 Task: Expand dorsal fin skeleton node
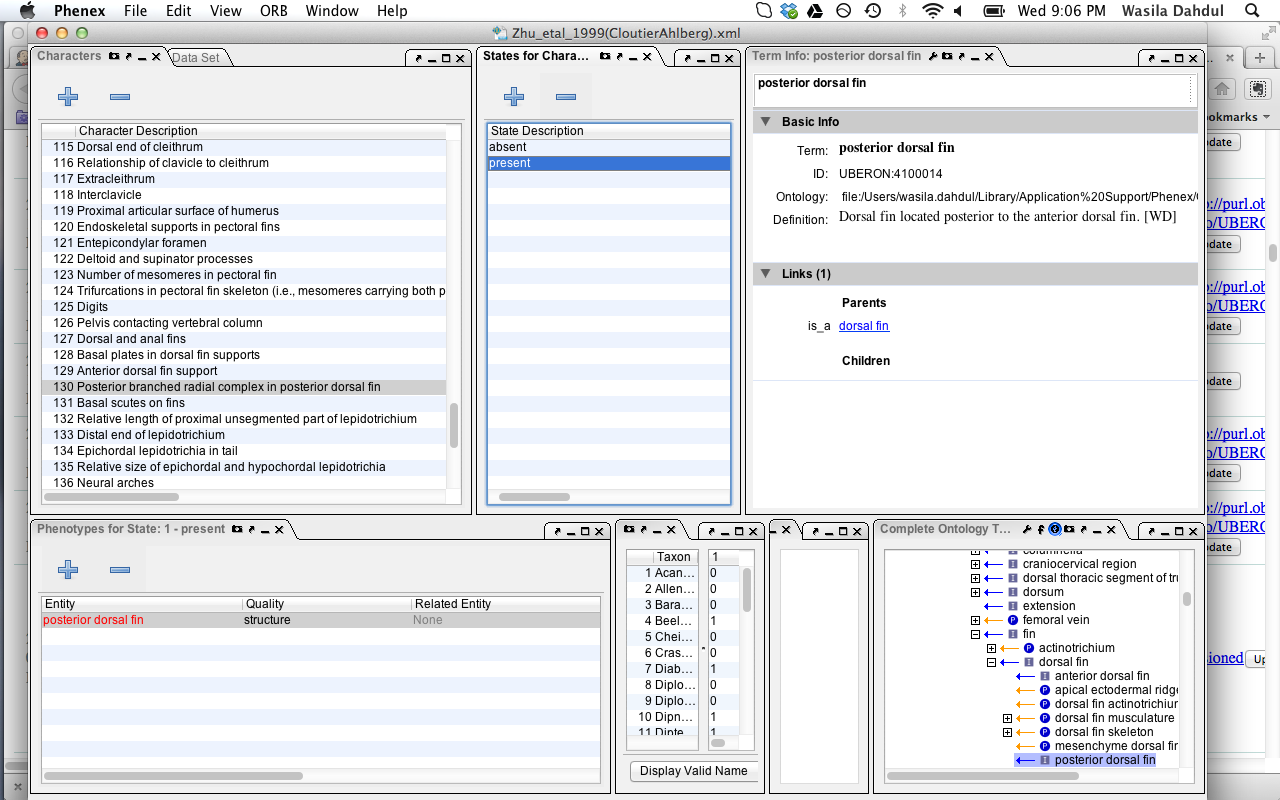(x=1007, y=732)
